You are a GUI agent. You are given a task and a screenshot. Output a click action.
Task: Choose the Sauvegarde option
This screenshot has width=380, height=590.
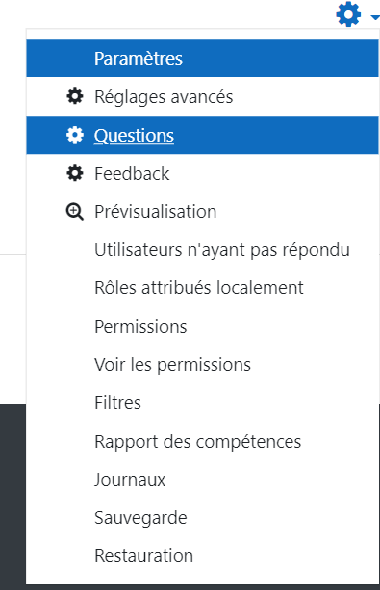202,518
